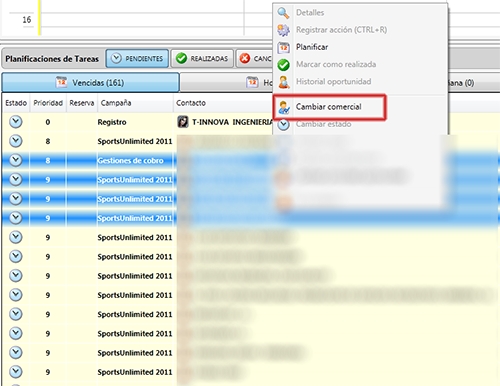Open the Vencidas (161) tab
Screen dimensions: 500x386
tap(90, 82)
